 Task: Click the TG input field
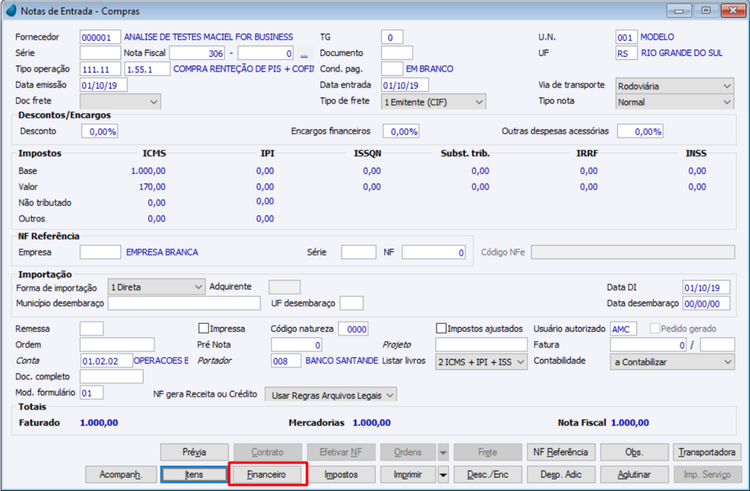392,37
